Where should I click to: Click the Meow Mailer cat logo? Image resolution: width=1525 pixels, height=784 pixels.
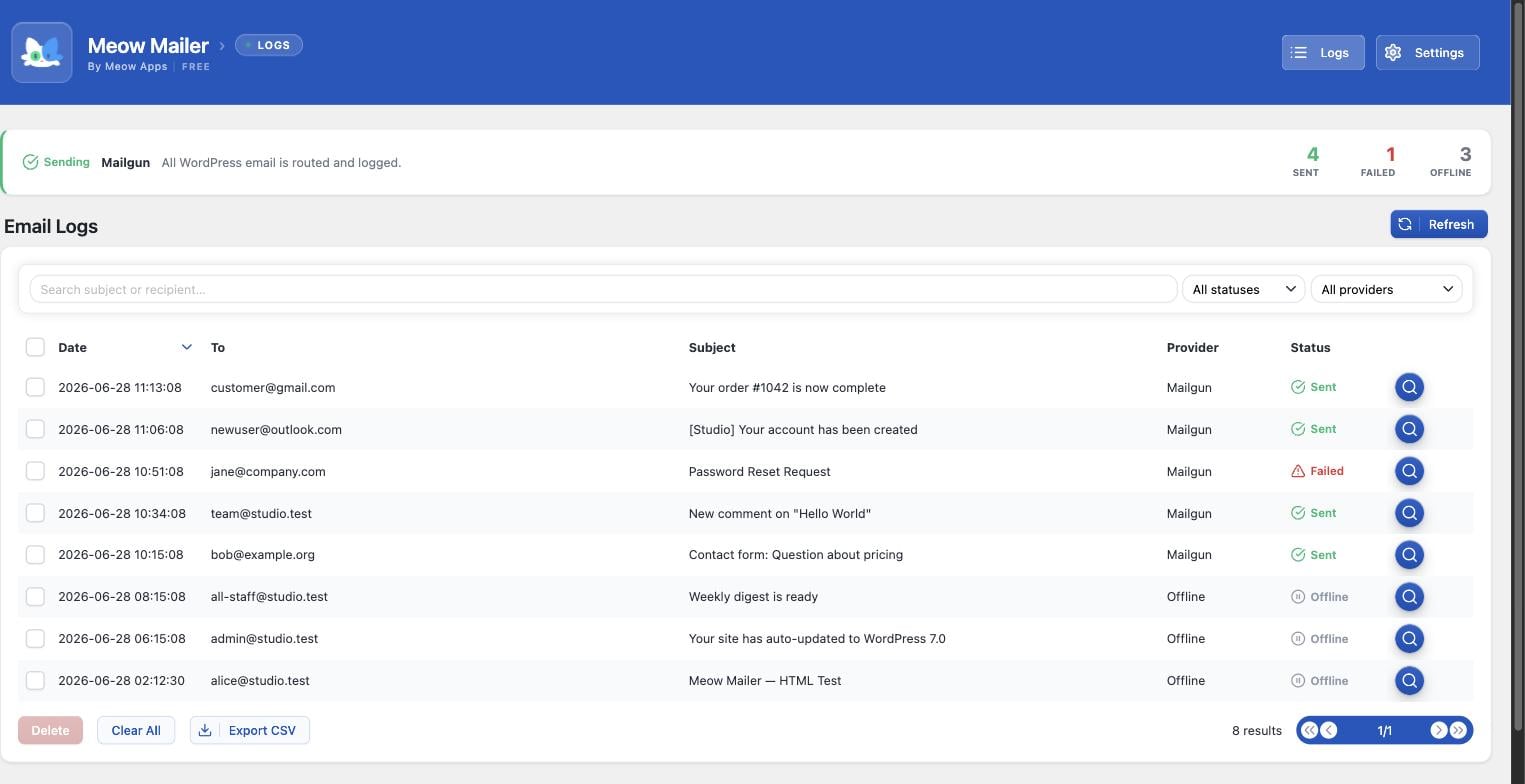[x=42, y=52]
